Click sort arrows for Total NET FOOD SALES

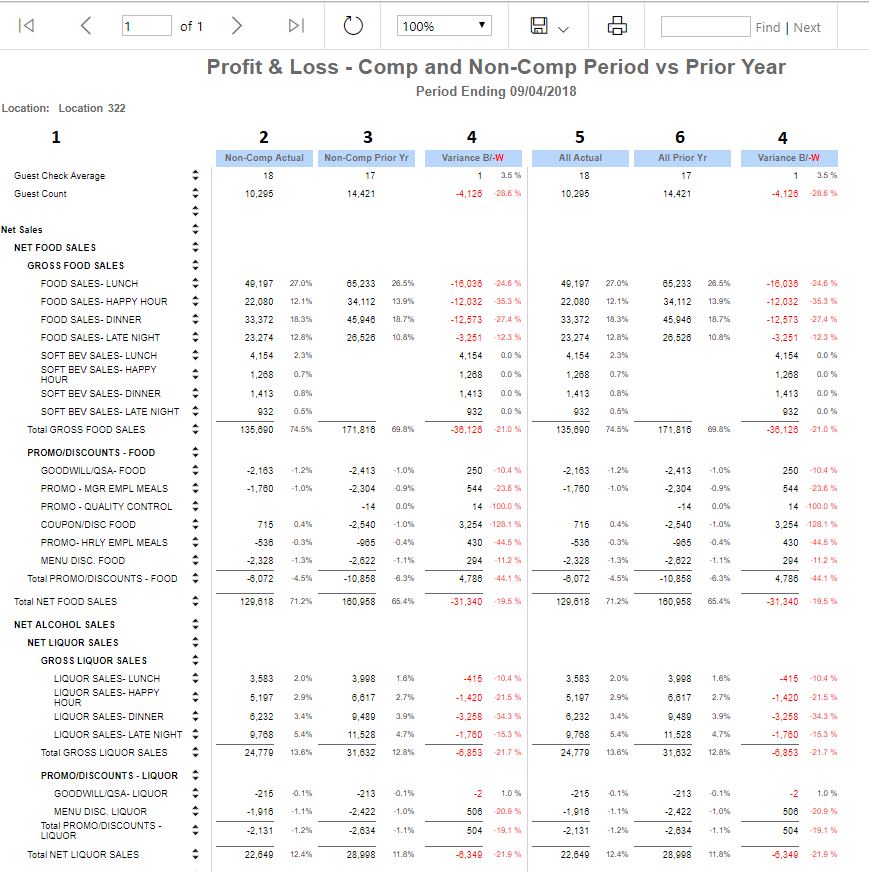pyautogui.click(x=195, y=601)
